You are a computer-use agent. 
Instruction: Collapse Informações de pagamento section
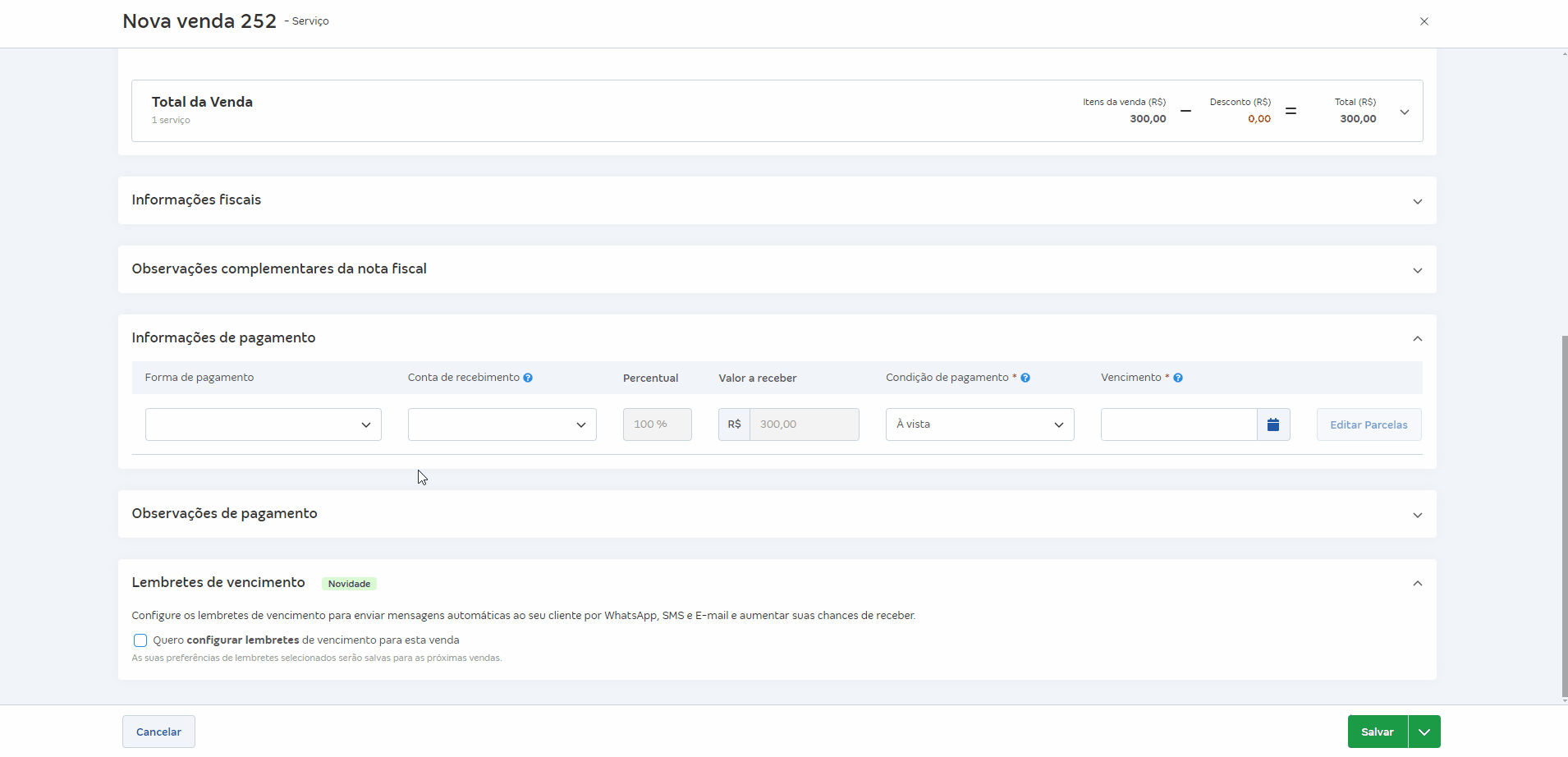1418,338
